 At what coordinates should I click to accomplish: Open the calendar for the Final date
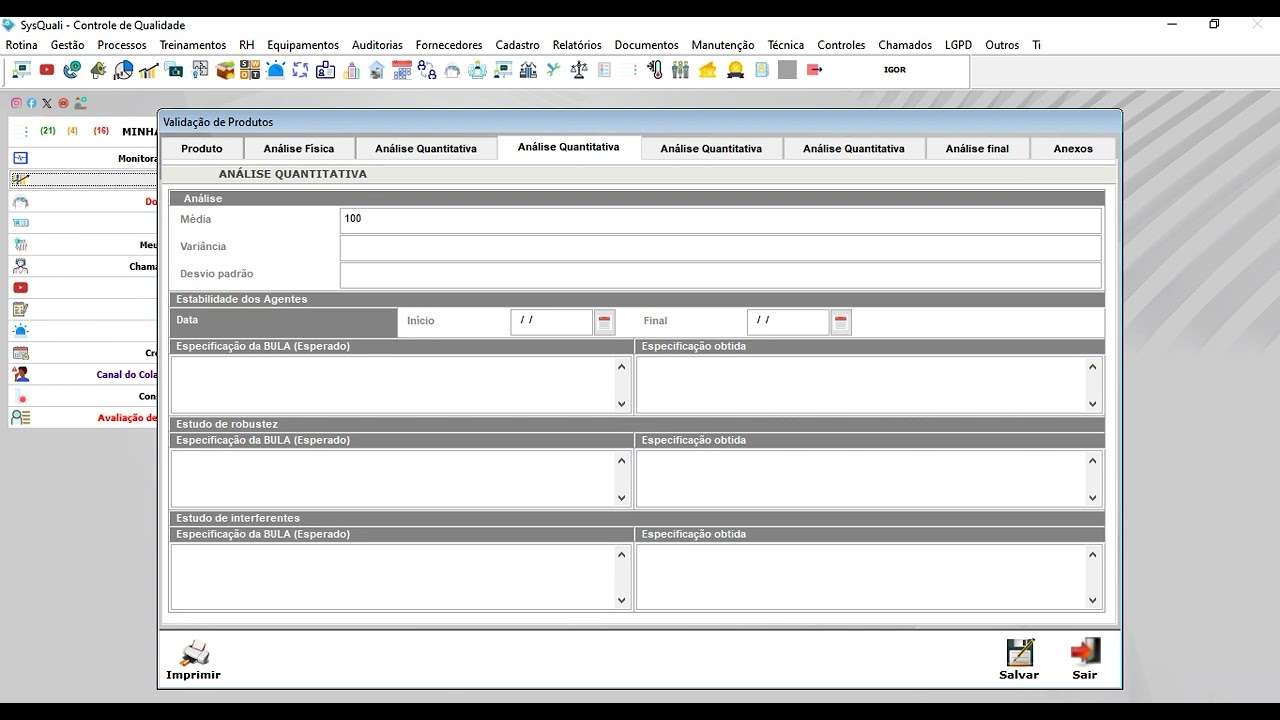coord(841,322)
